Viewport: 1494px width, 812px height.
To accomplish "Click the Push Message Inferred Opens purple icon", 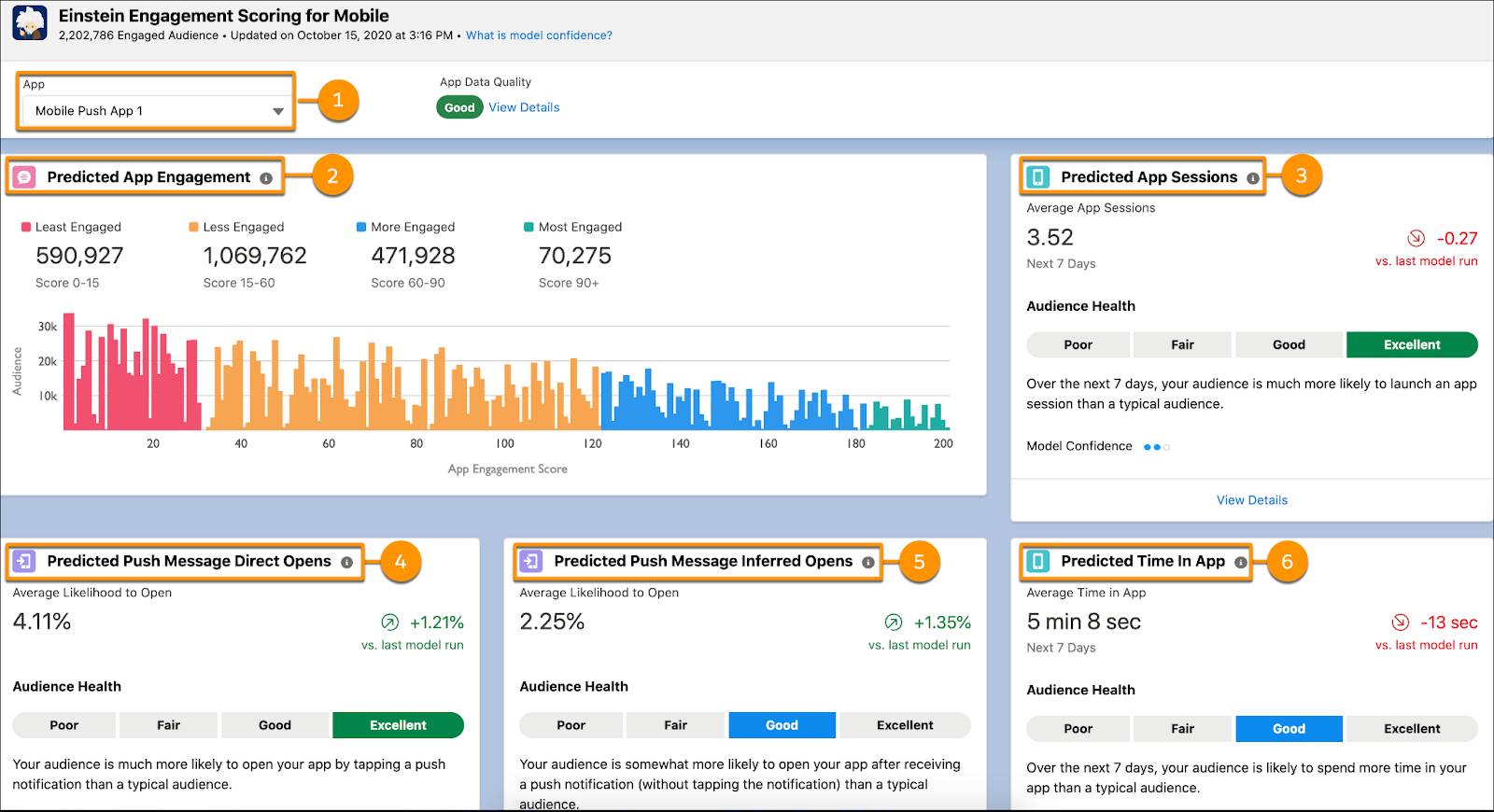I will 531,561.
